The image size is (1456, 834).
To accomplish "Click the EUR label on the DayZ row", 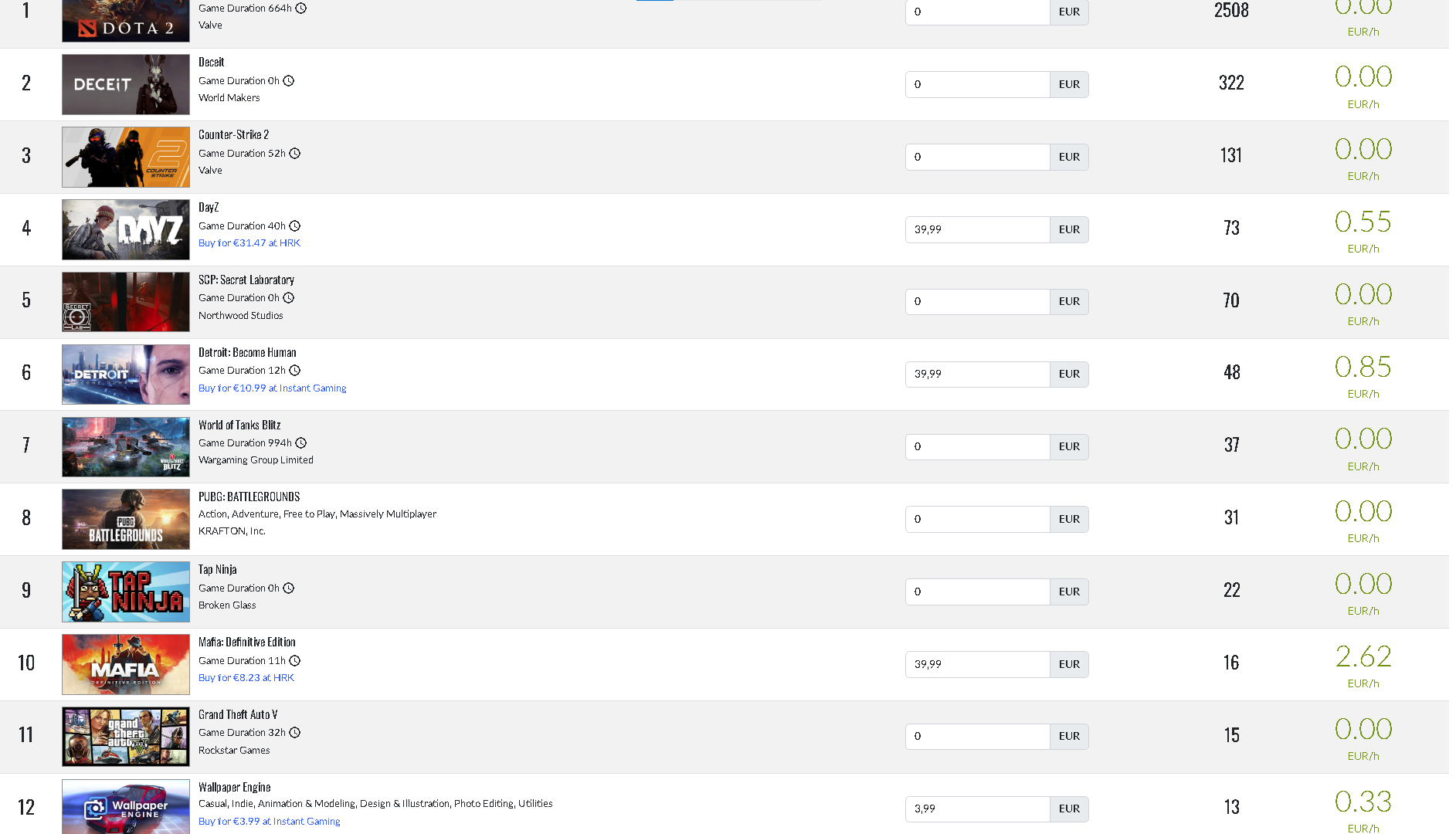I will coord(1070,229).
